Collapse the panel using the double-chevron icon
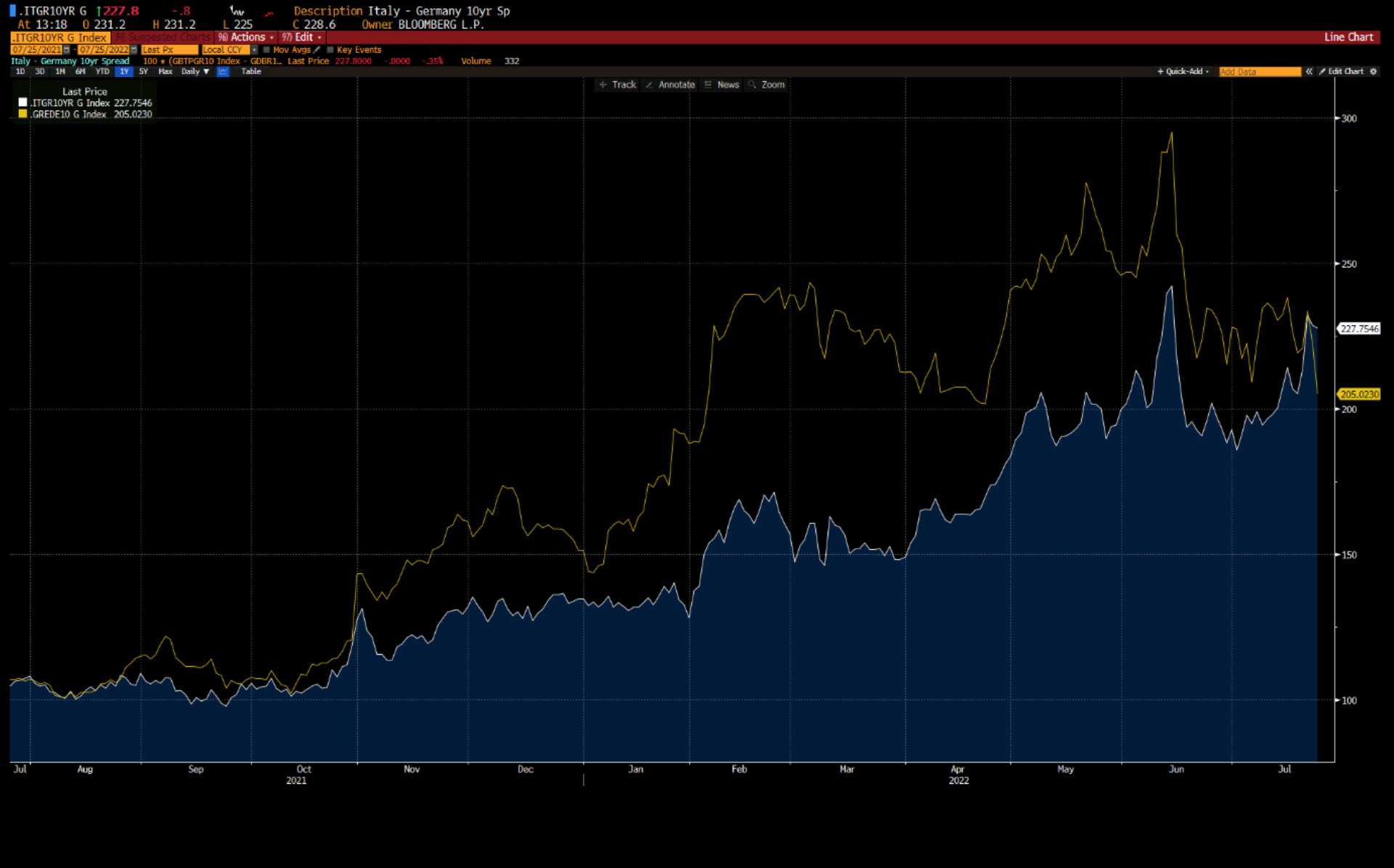Screen dimensions: 1394x868 click(x=1309, y=72)
